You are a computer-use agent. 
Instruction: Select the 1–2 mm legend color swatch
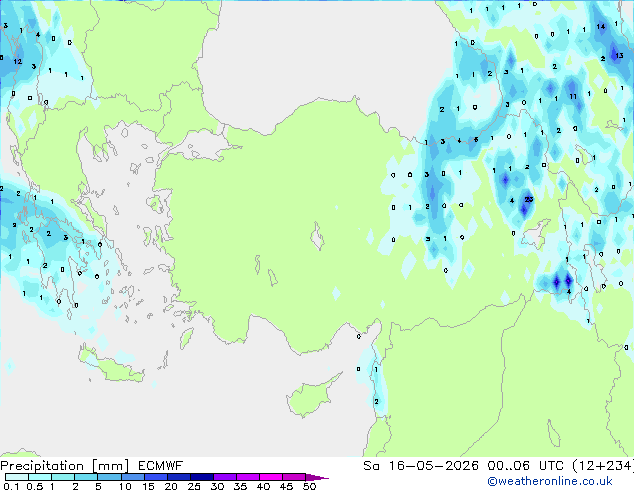63,477
